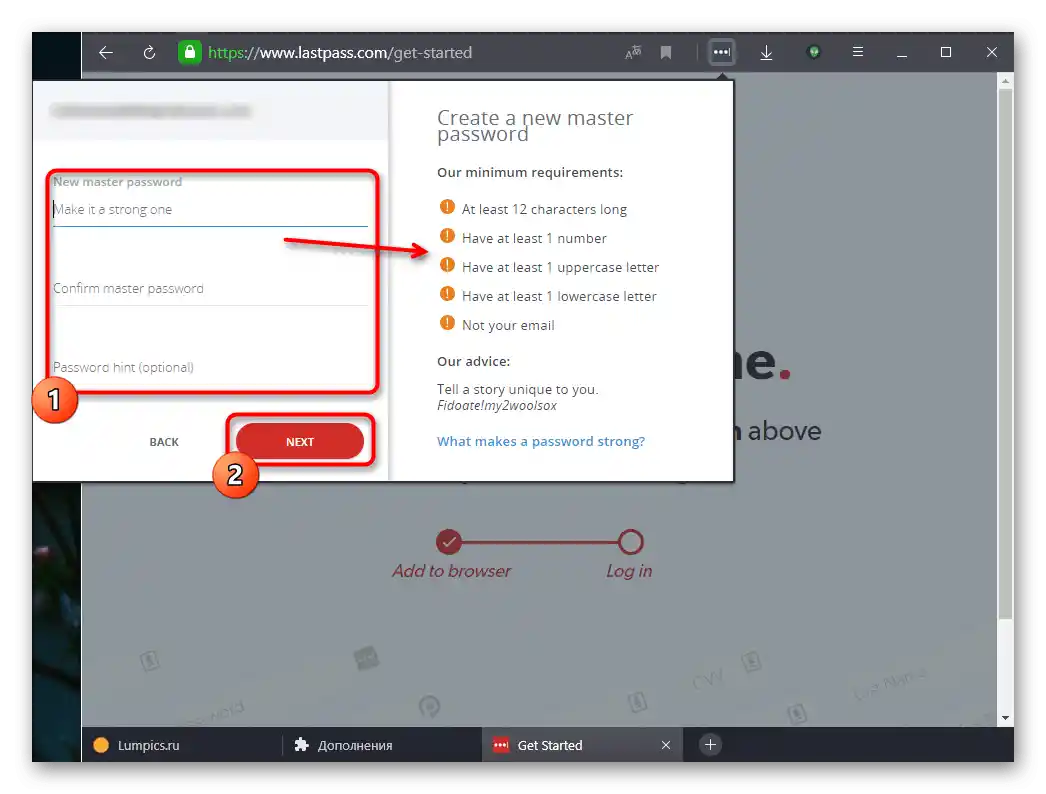This screenshot has width=1046, height=794.
Task: Click the page scrollbar up arrow
Action: [x=1005, y=81]
